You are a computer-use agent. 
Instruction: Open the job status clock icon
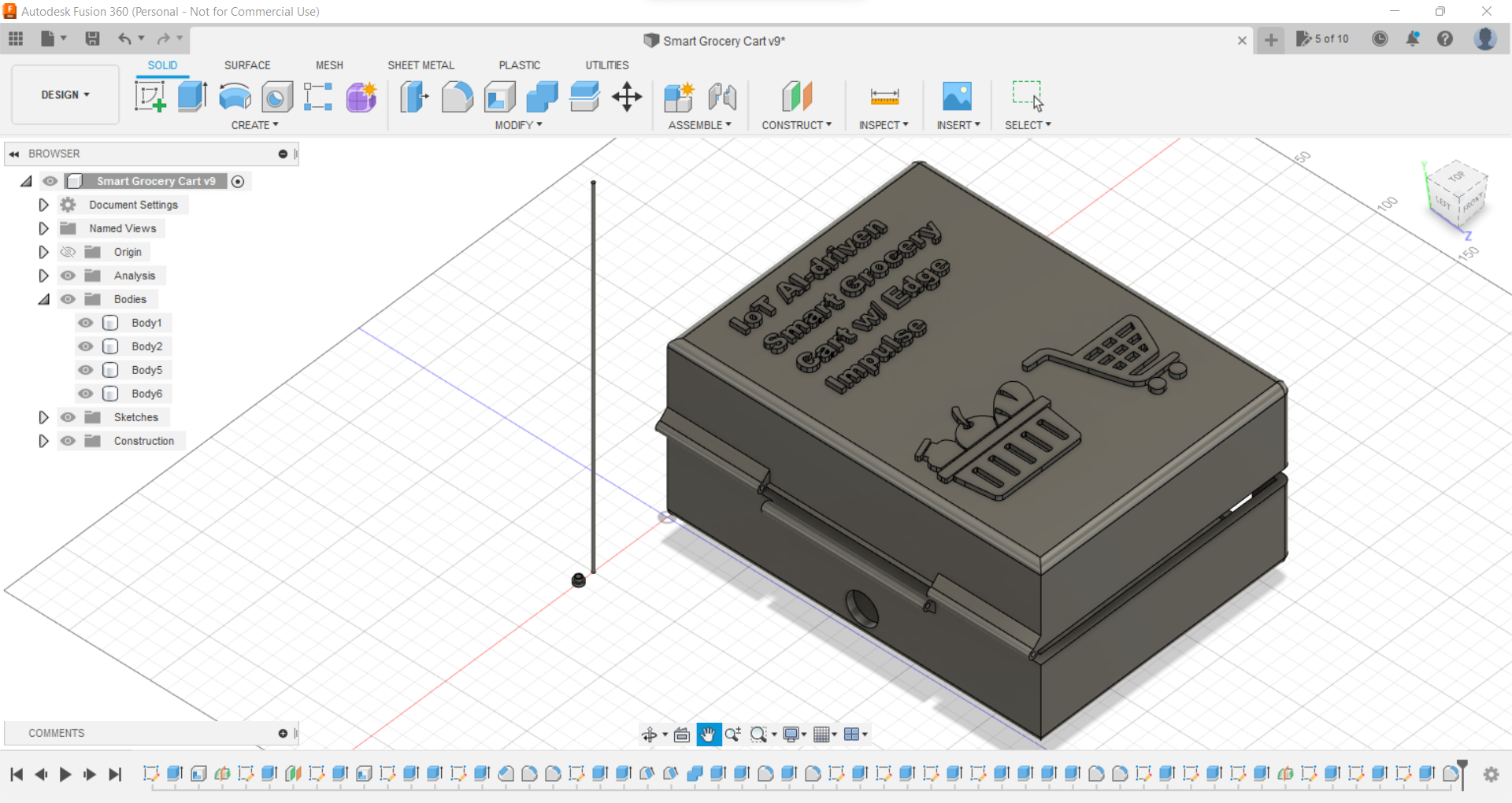[x=1380, y=39]
